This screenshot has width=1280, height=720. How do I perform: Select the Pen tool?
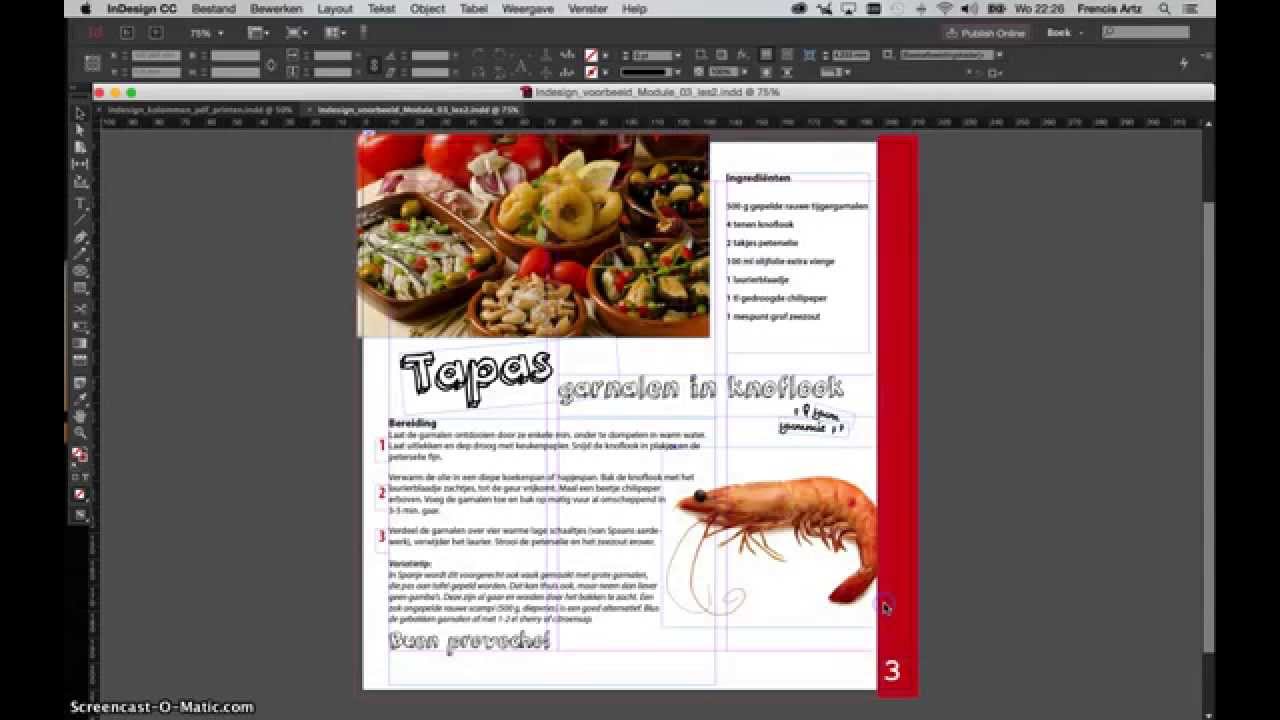tap(80, 237)
